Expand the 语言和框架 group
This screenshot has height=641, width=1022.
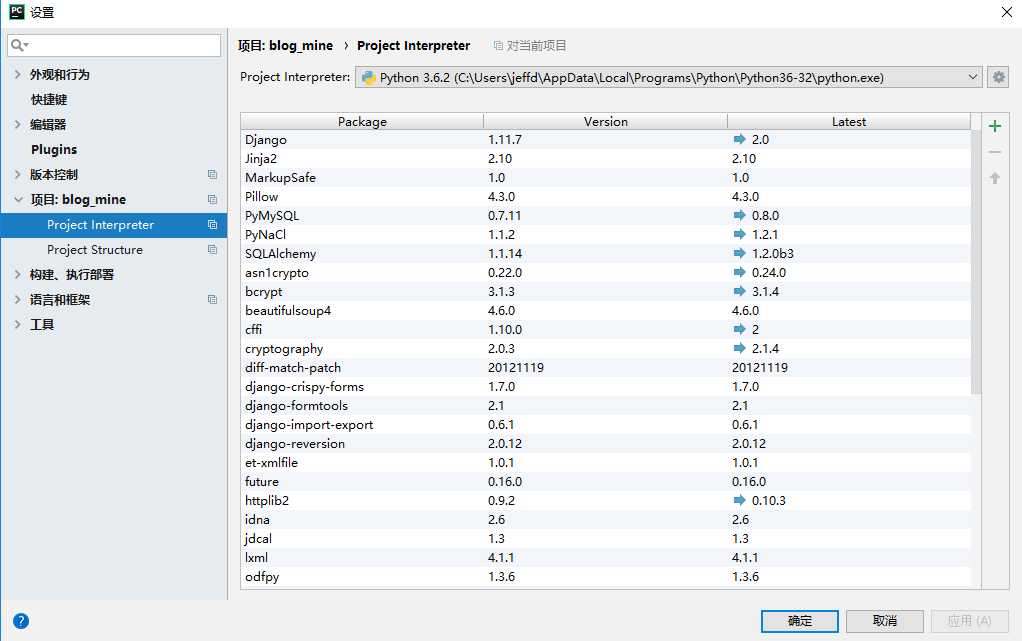[x=18, y=299]
